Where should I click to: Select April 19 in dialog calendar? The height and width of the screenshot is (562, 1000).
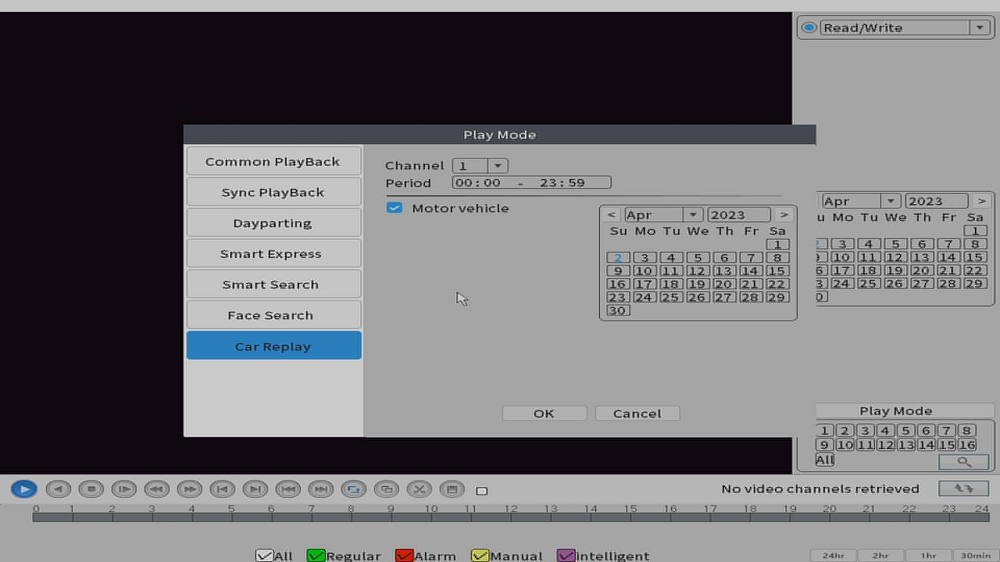point(697,284)
